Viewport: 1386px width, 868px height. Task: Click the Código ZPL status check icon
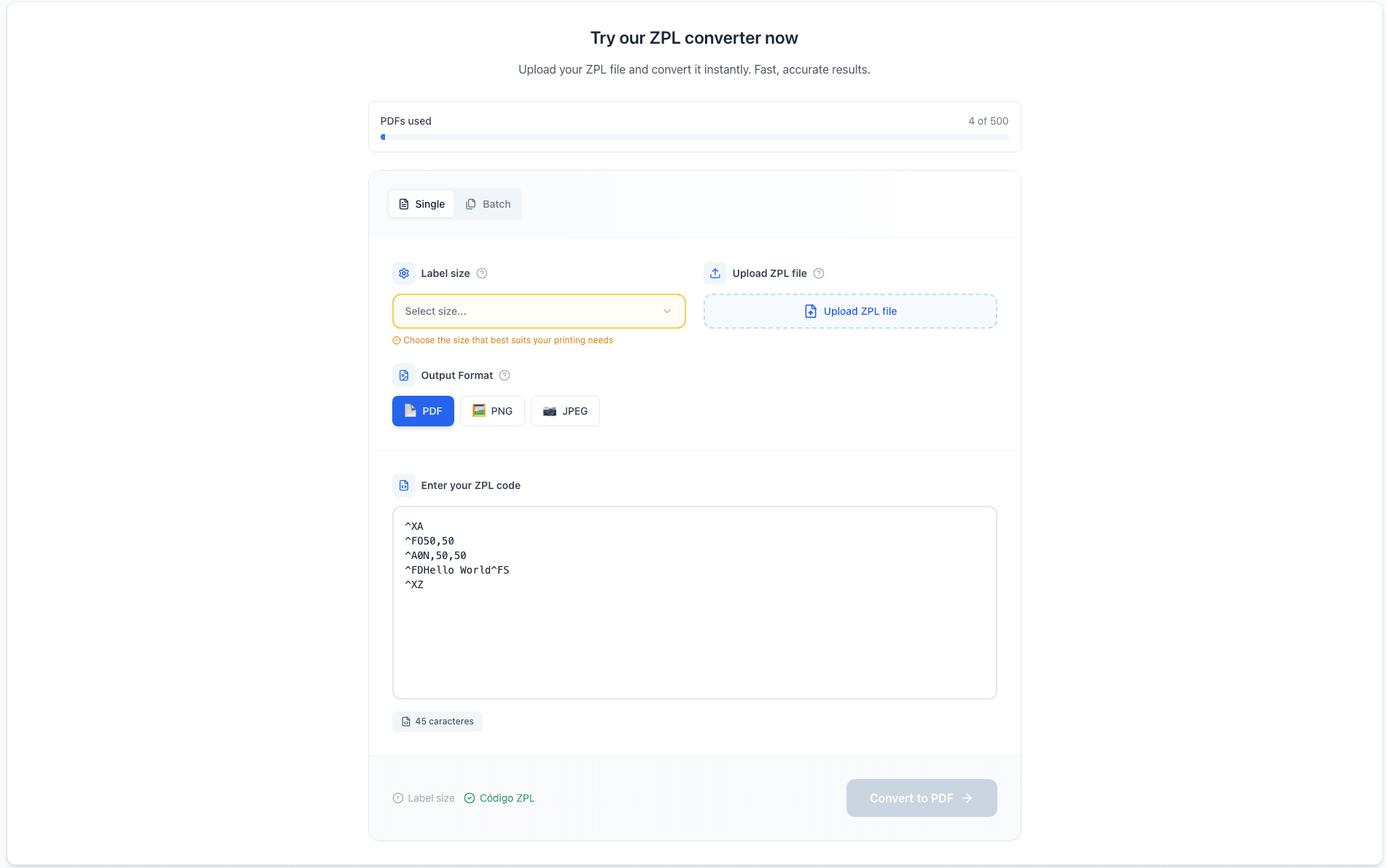pos(470,798)
